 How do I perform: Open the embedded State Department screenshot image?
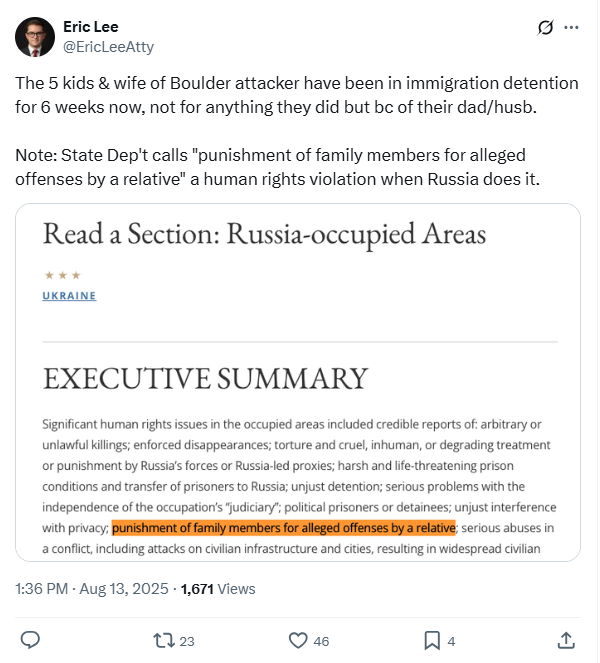[x=298, y=382]
